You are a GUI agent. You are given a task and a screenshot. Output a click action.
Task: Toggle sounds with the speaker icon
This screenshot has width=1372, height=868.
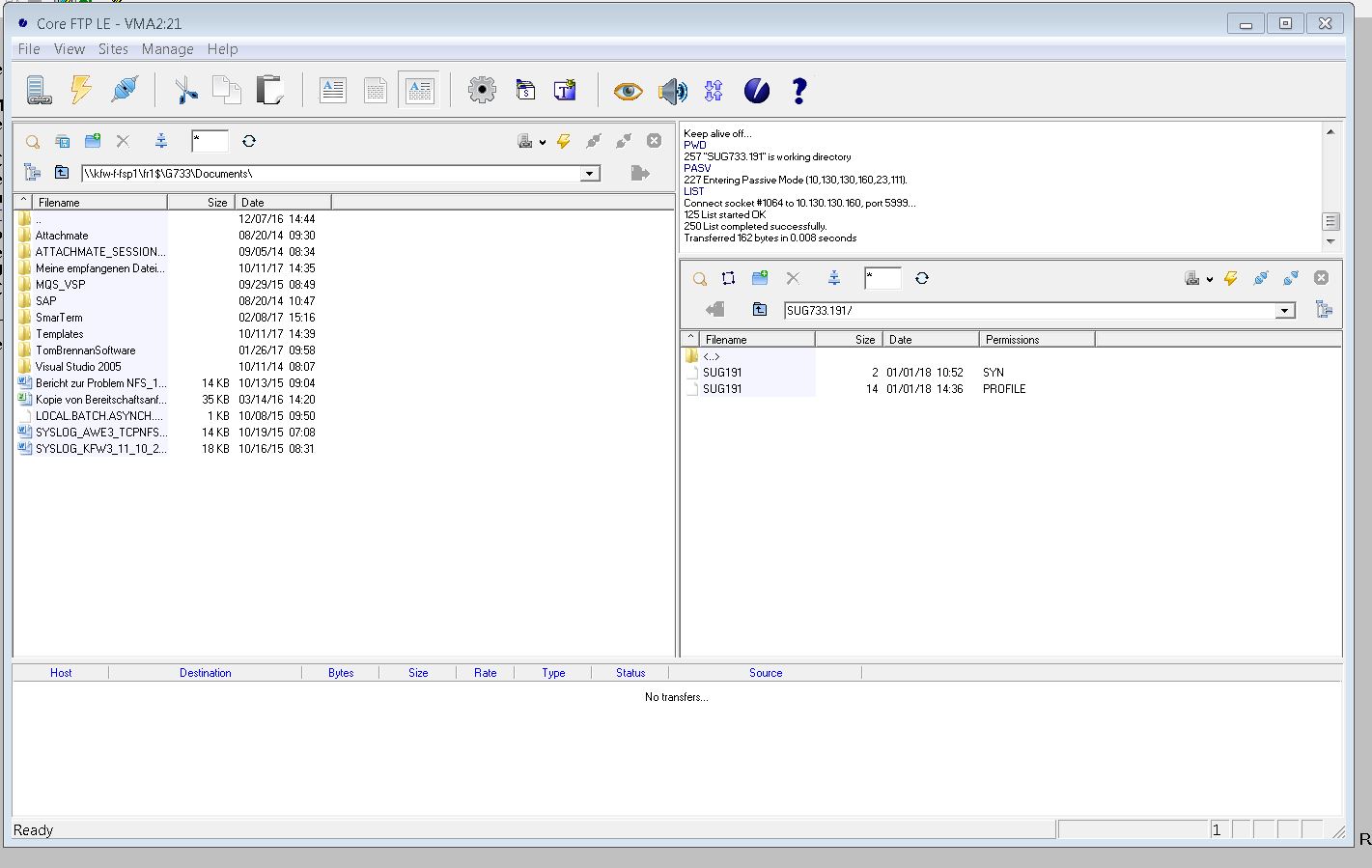tap(672, 91)
